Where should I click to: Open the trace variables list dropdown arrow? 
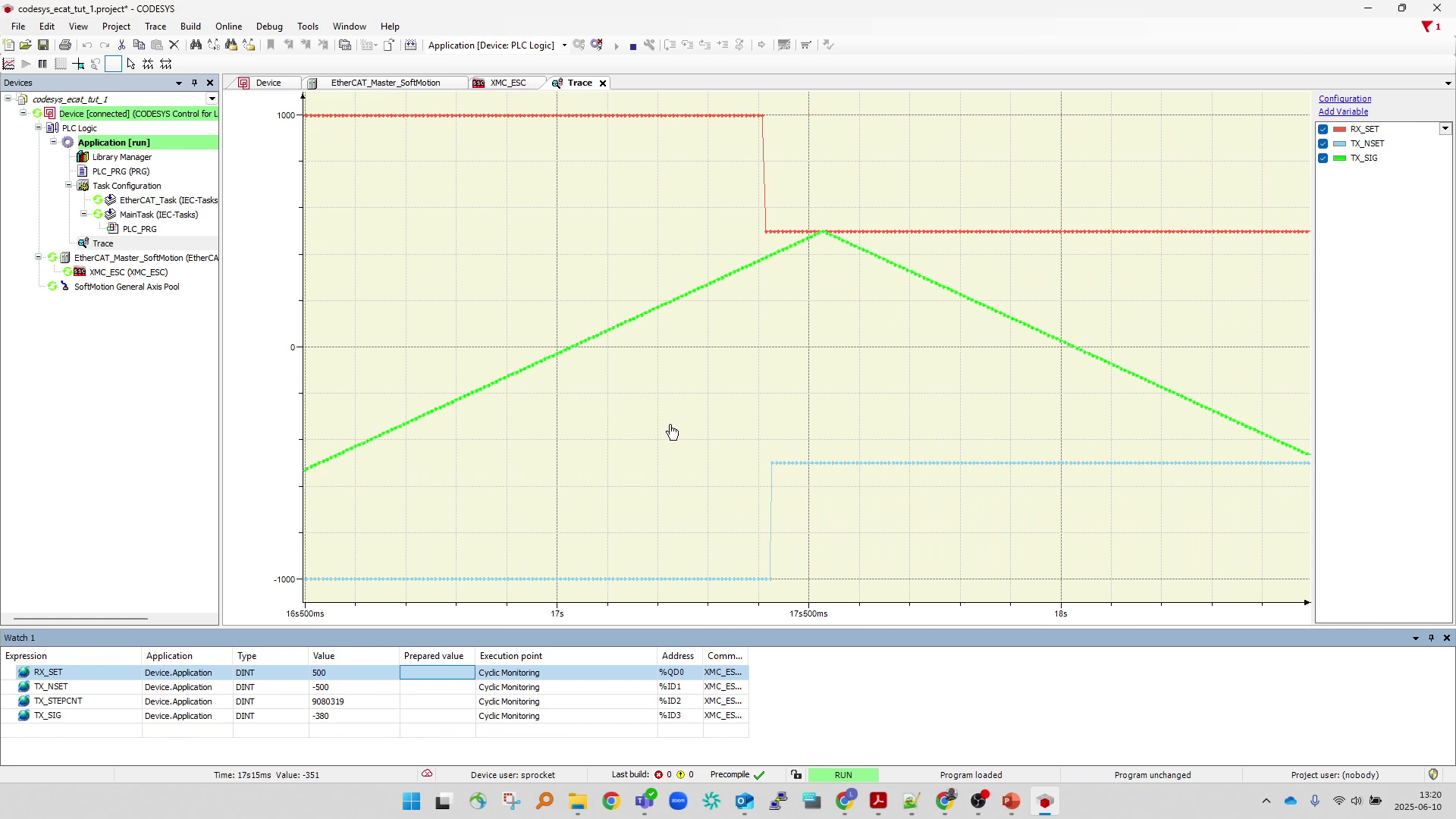coord(1445,128)
